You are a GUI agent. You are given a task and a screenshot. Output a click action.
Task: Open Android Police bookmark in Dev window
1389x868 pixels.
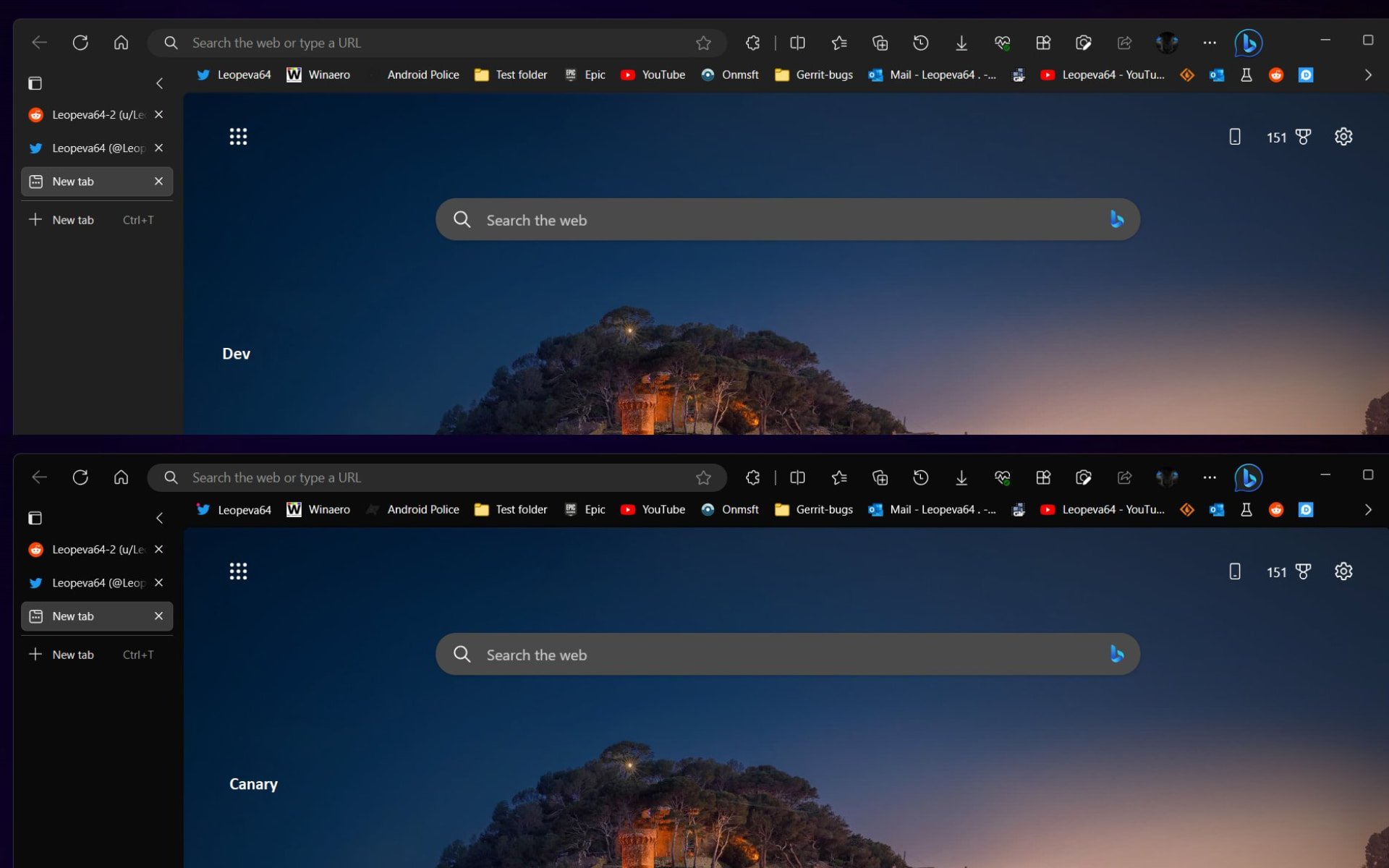click(412, 75)
